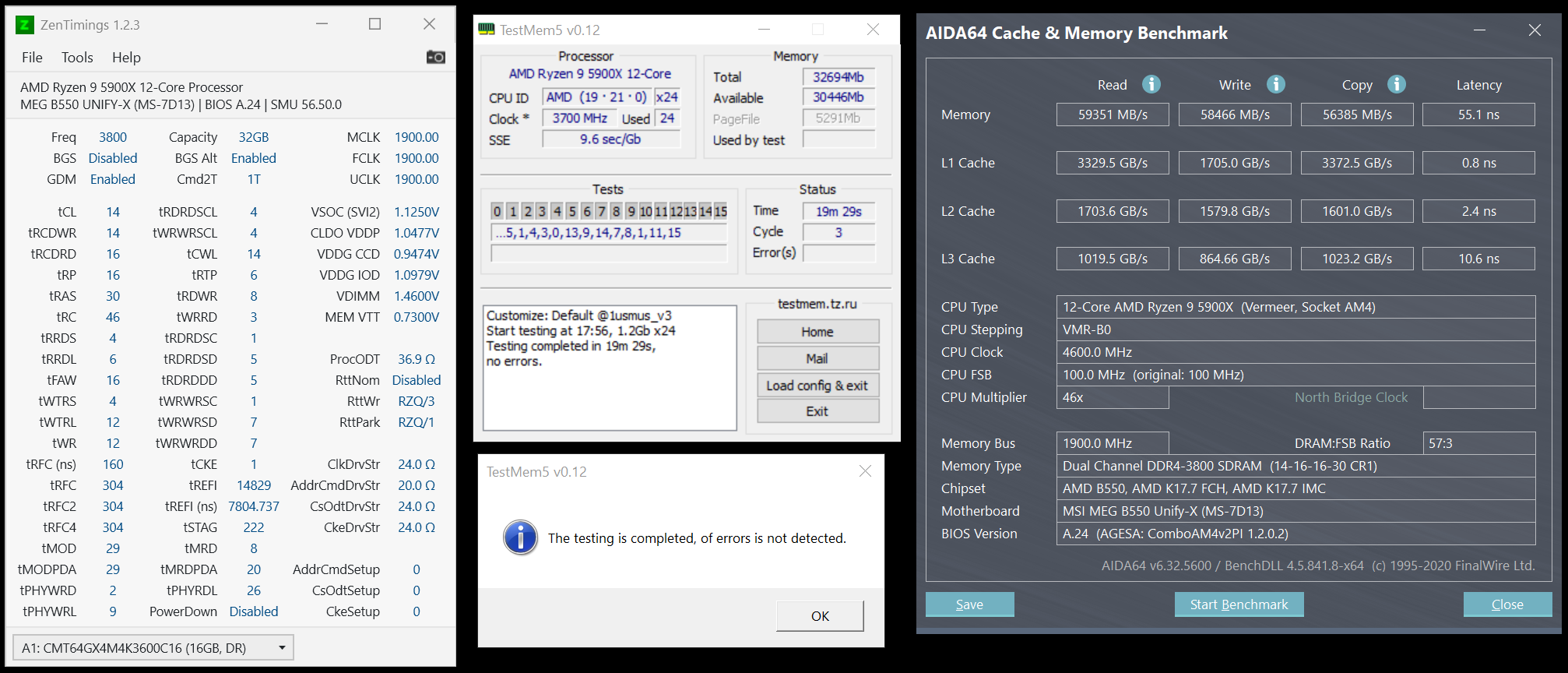Click L2 Cache Write 1579.8 GB/s result
Screen dimensions: 1568x673
pos(1235,211)
